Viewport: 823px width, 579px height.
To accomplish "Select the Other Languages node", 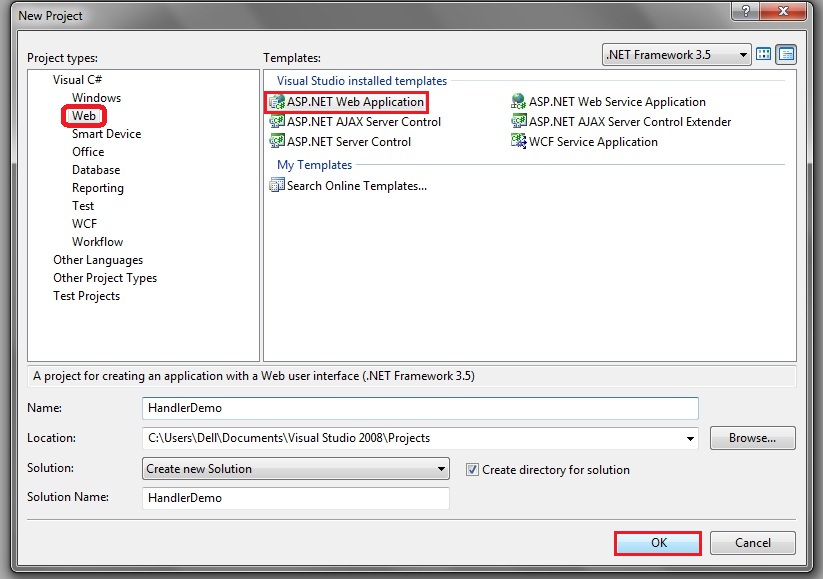I will pyautogui.click(x=98, y=260).
